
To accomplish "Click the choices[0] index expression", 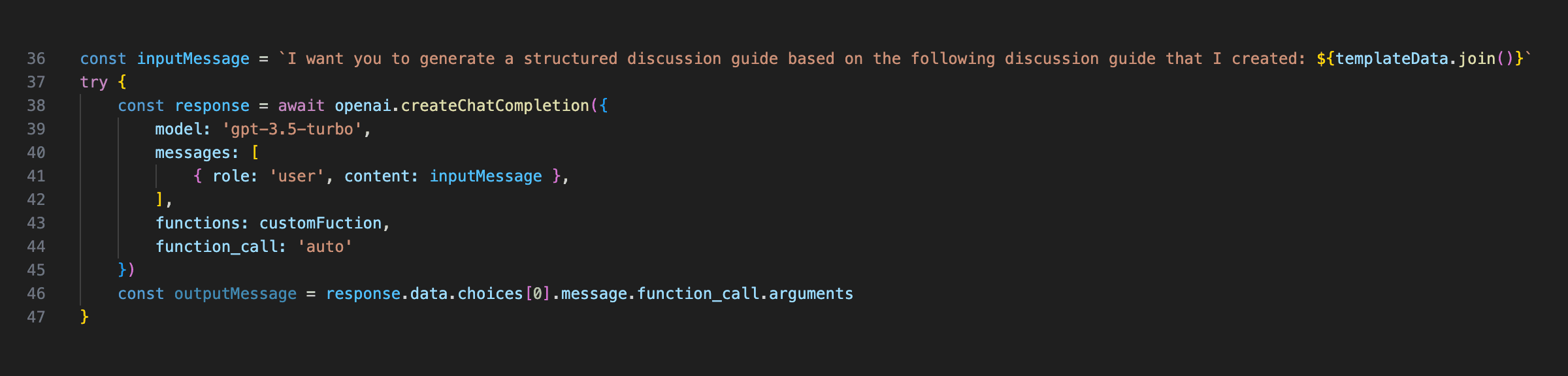I will (504, 294).
